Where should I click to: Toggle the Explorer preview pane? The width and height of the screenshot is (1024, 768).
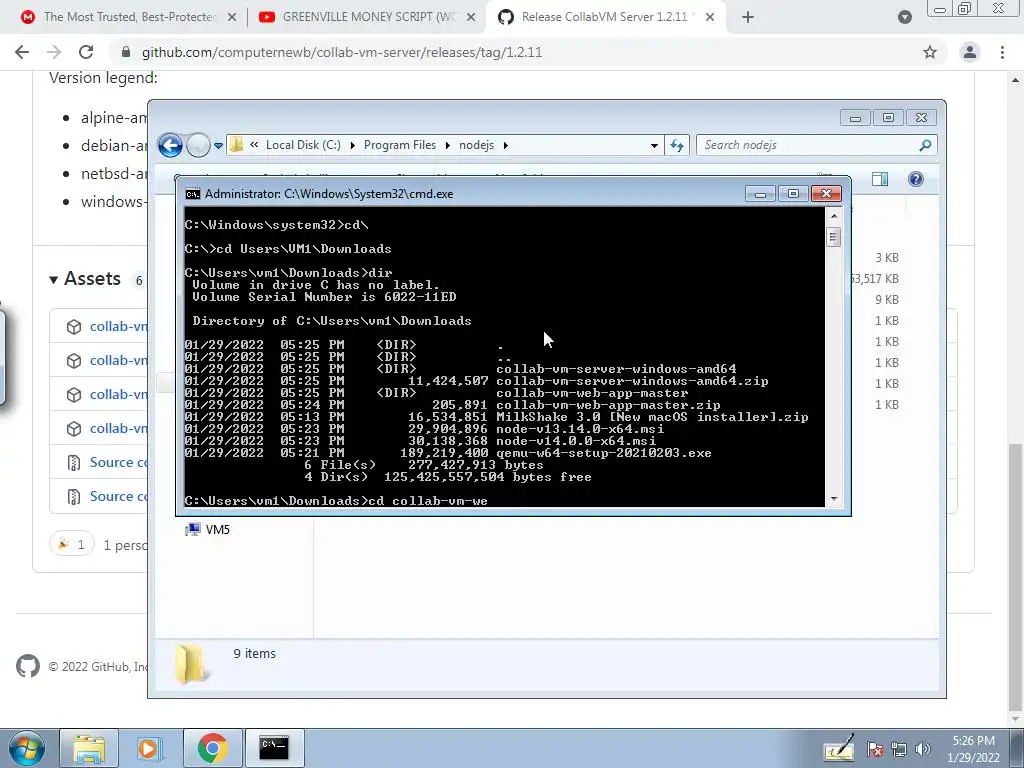point(880,179)
